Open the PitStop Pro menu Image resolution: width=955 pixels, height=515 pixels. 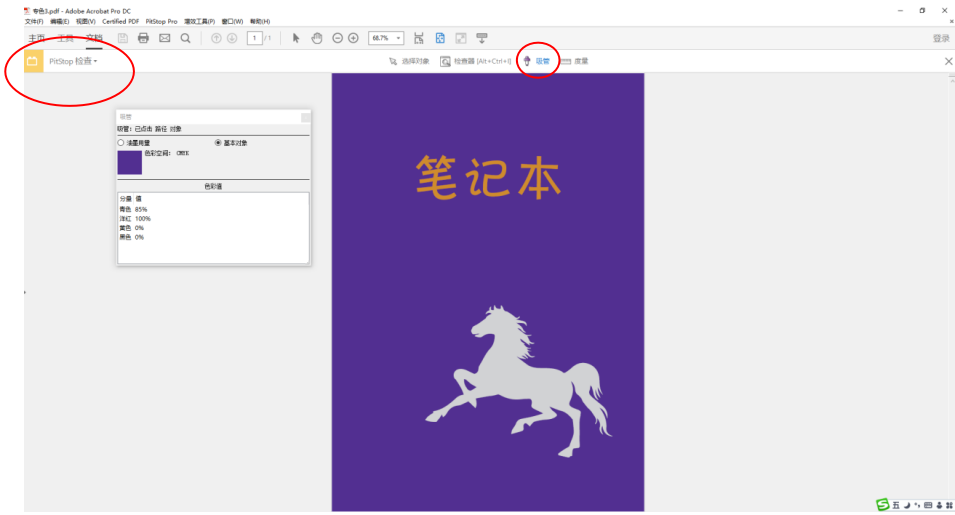[161, 21]
